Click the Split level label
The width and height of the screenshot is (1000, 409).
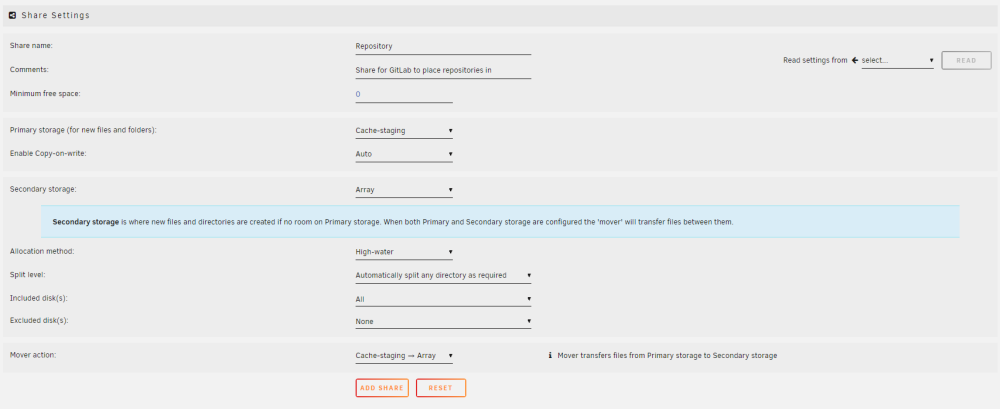(x=27, y=274)
